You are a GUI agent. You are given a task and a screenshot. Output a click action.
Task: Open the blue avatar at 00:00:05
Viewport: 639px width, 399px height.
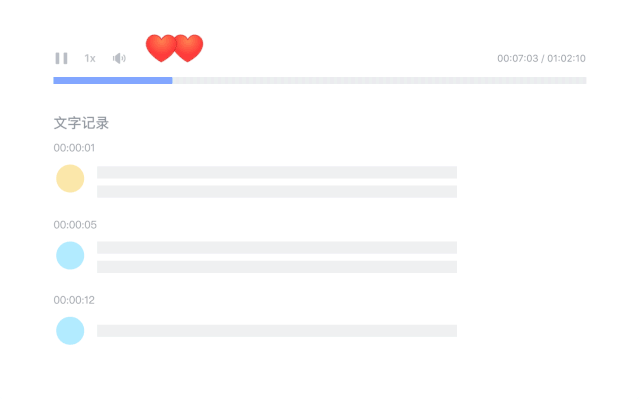pos(70,256)
